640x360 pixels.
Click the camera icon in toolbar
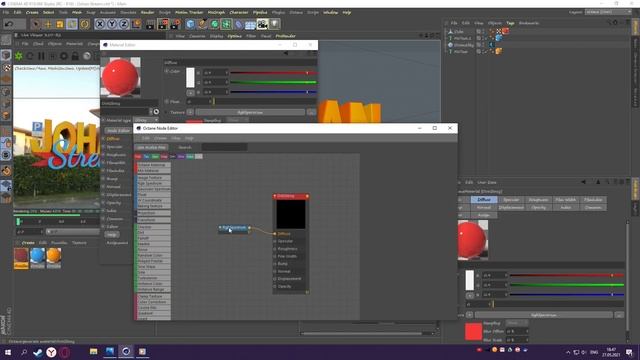point(262,24)
